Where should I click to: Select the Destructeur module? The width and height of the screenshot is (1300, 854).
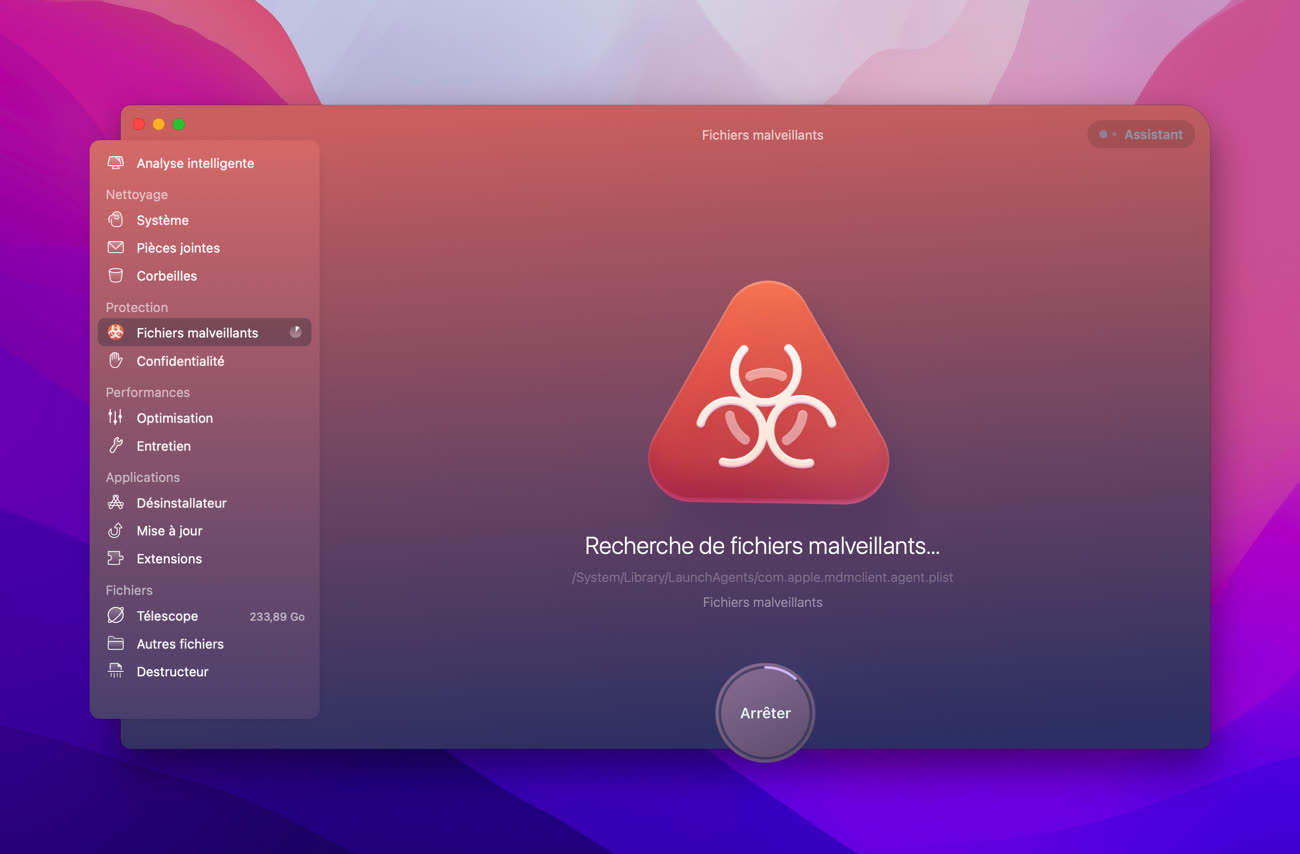point(205,672)
